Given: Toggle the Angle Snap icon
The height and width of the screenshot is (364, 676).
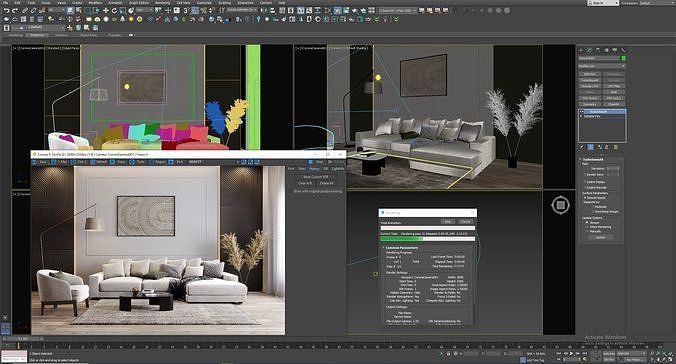Looking at the screenshot, I should tap(195, 10).
